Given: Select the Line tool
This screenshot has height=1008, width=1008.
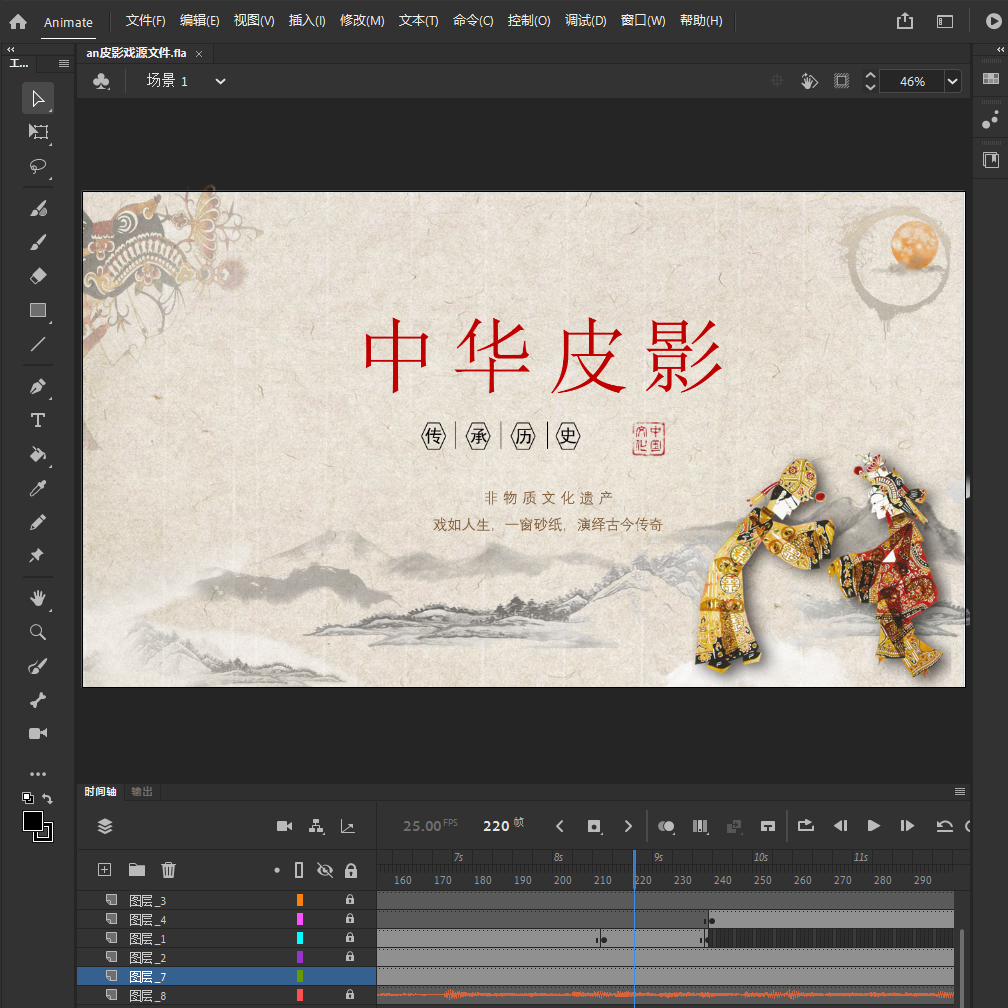Looking at the screenshot, I should click(x=38, y=344).
